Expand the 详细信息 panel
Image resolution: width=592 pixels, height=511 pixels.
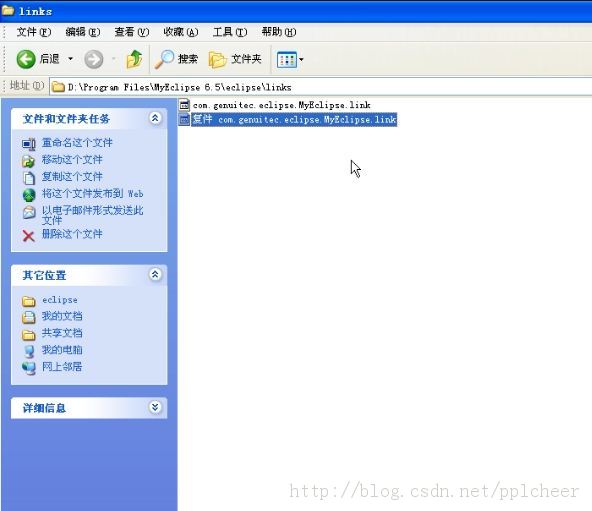(x=155, y=407)
